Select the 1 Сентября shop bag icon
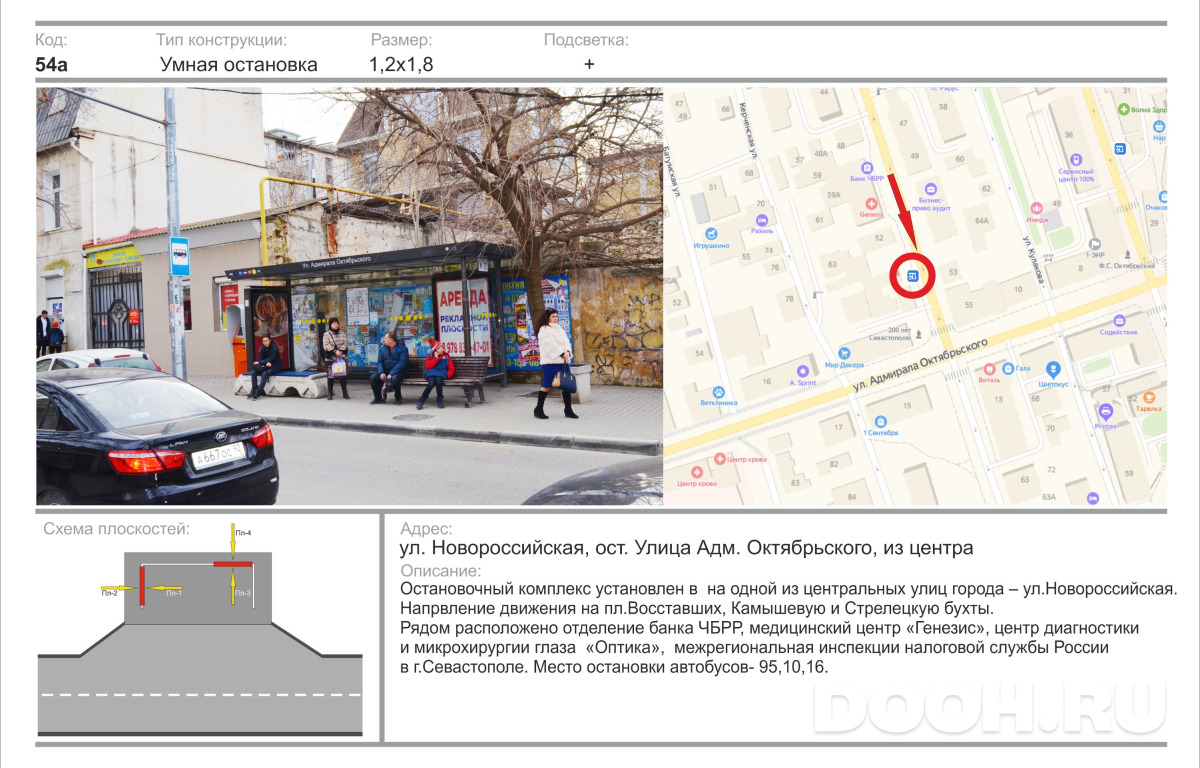Viewport: 1200px width, 768px height. [880, 420]
